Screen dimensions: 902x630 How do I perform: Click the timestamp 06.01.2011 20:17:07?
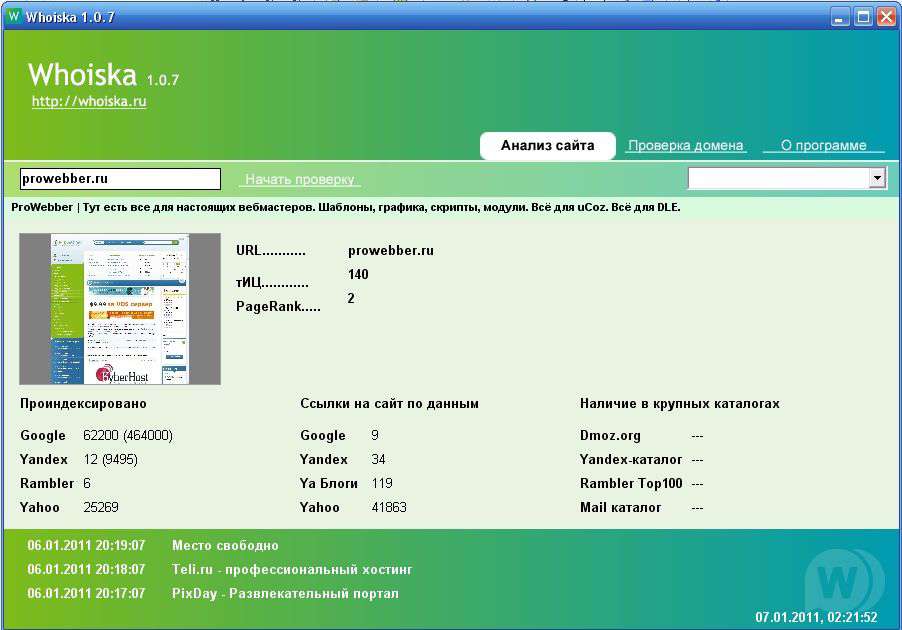pyautogui.click(x=86, y=594)
